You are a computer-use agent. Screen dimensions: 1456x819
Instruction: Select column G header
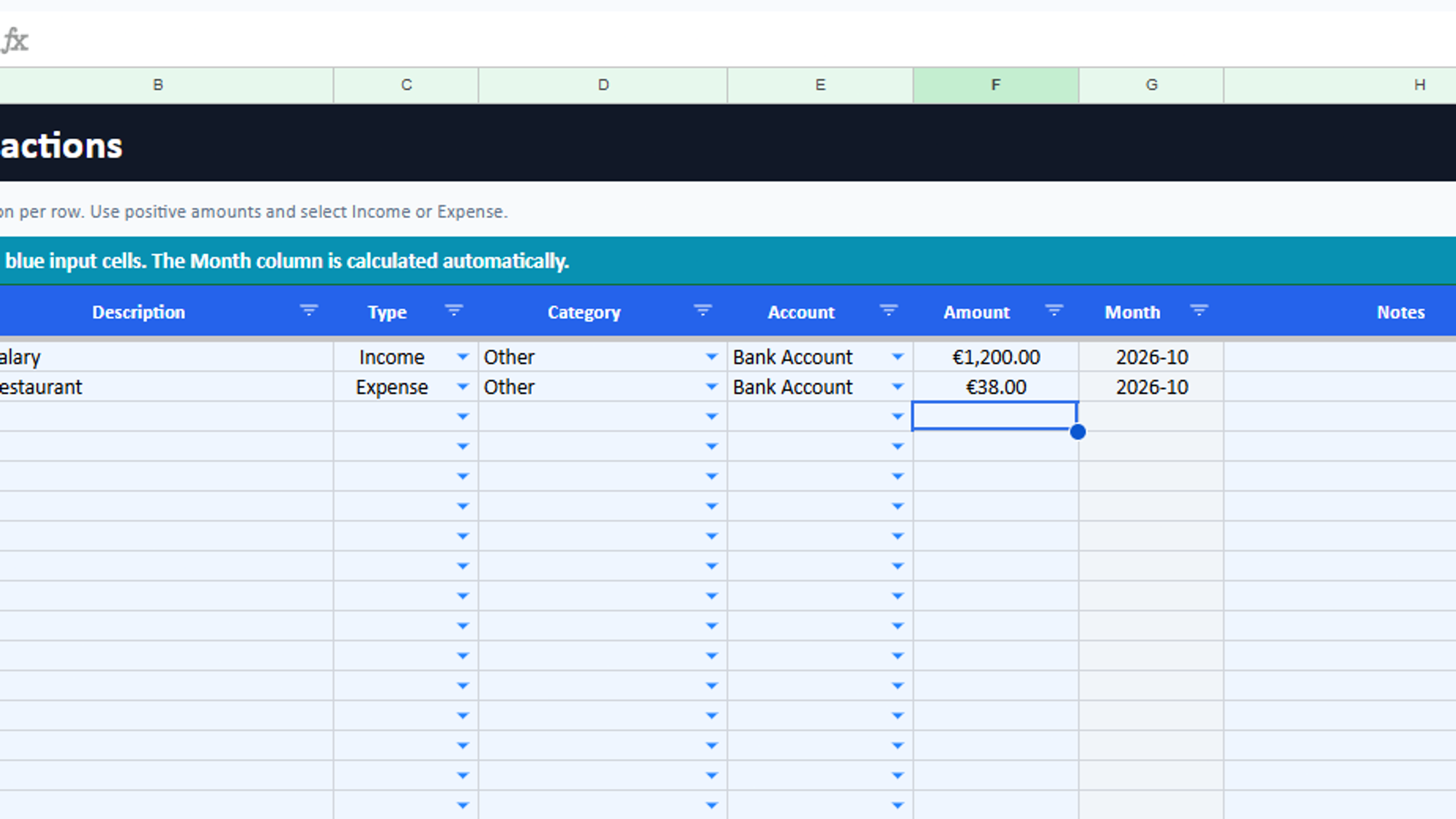point(1151,85)
